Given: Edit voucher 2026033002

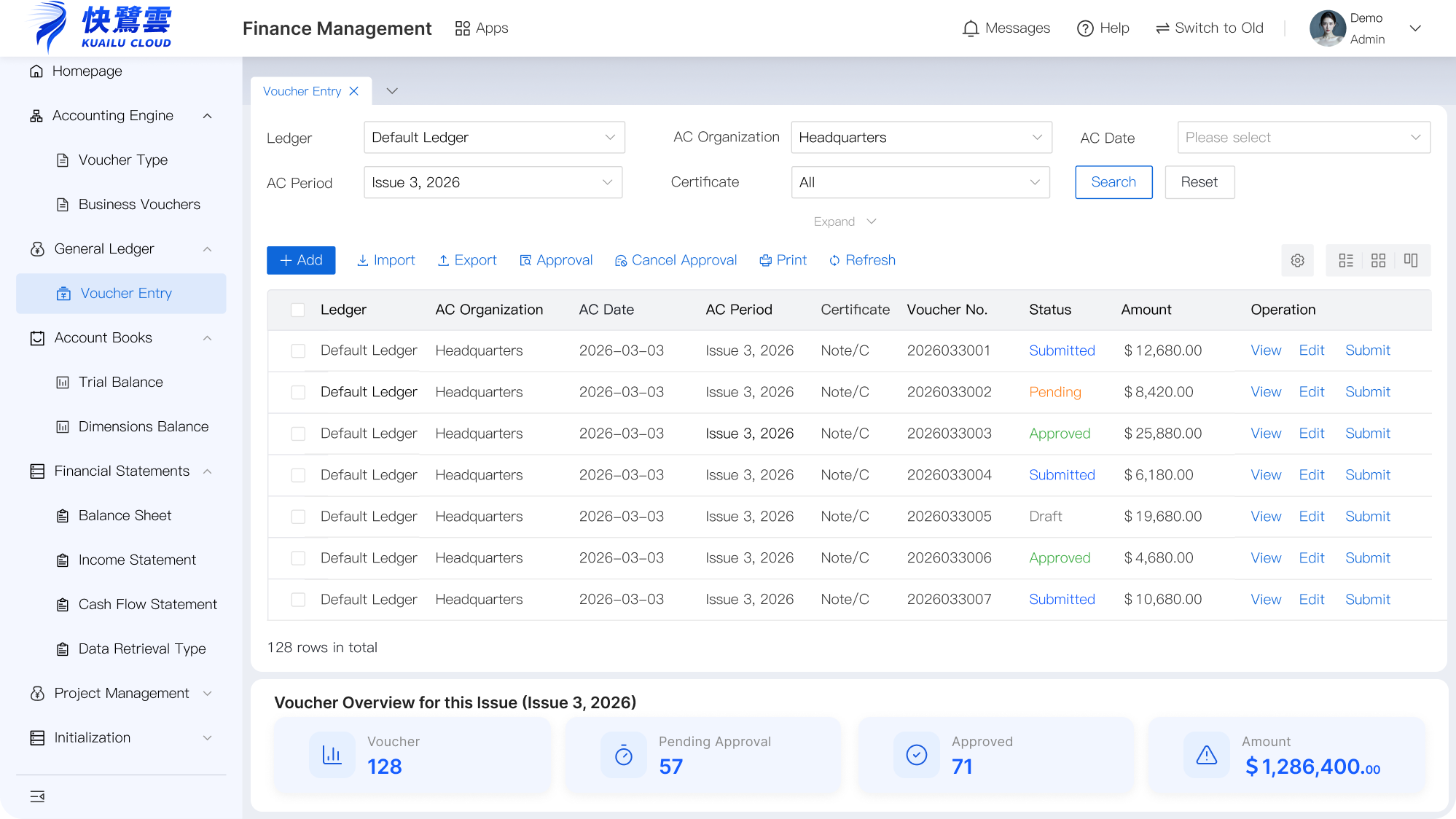Looking at the screenshot, I should click(1312, 392).
